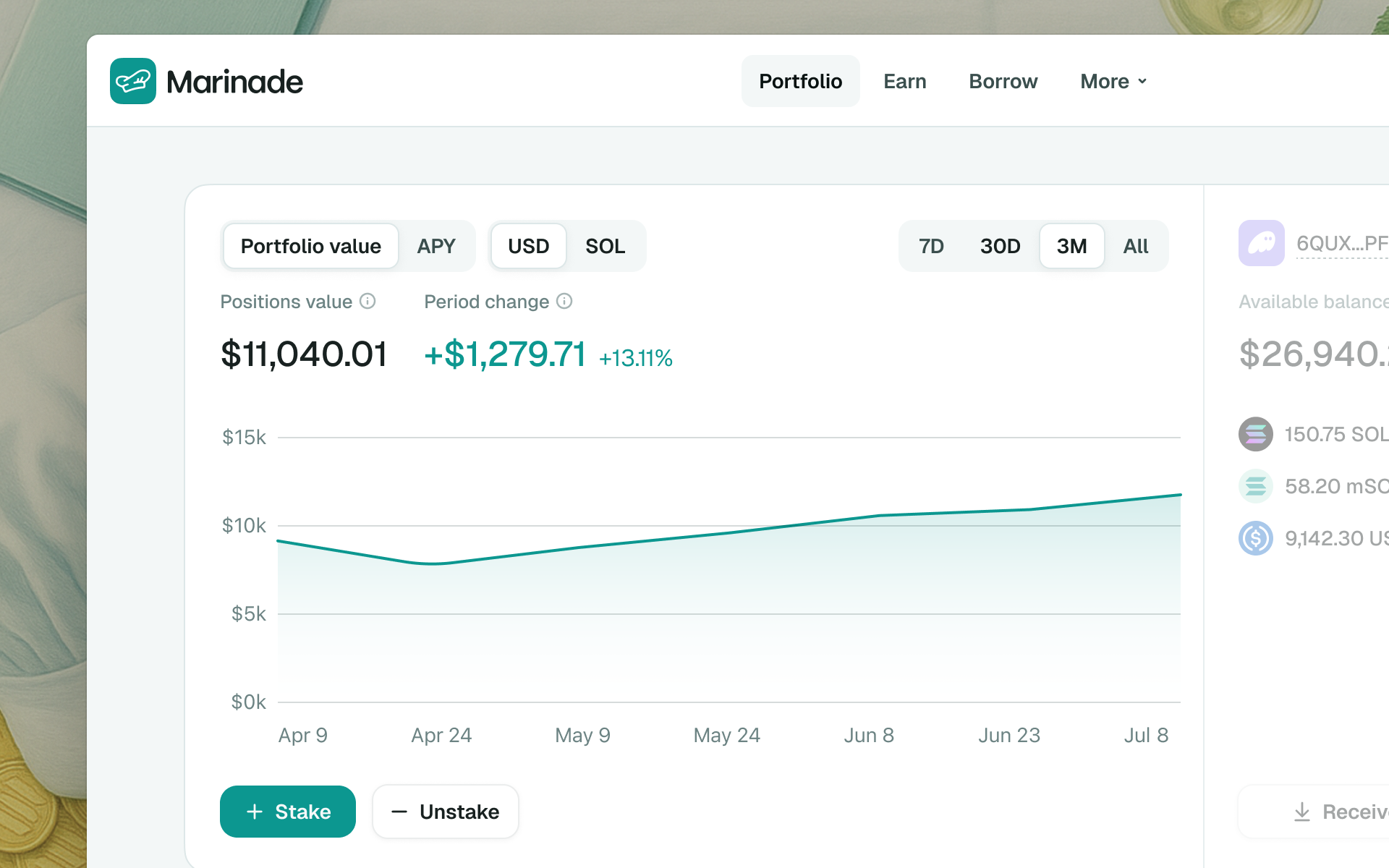Click the portfolio line chart end point at Jul 8

1180,495
